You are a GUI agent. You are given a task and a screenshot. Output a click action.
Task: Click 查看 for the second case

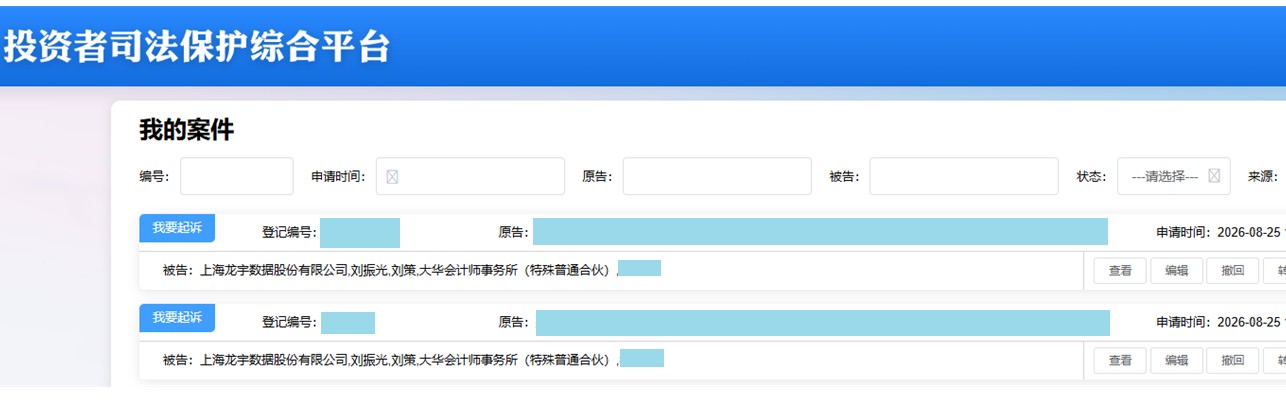coord(1120,361)
